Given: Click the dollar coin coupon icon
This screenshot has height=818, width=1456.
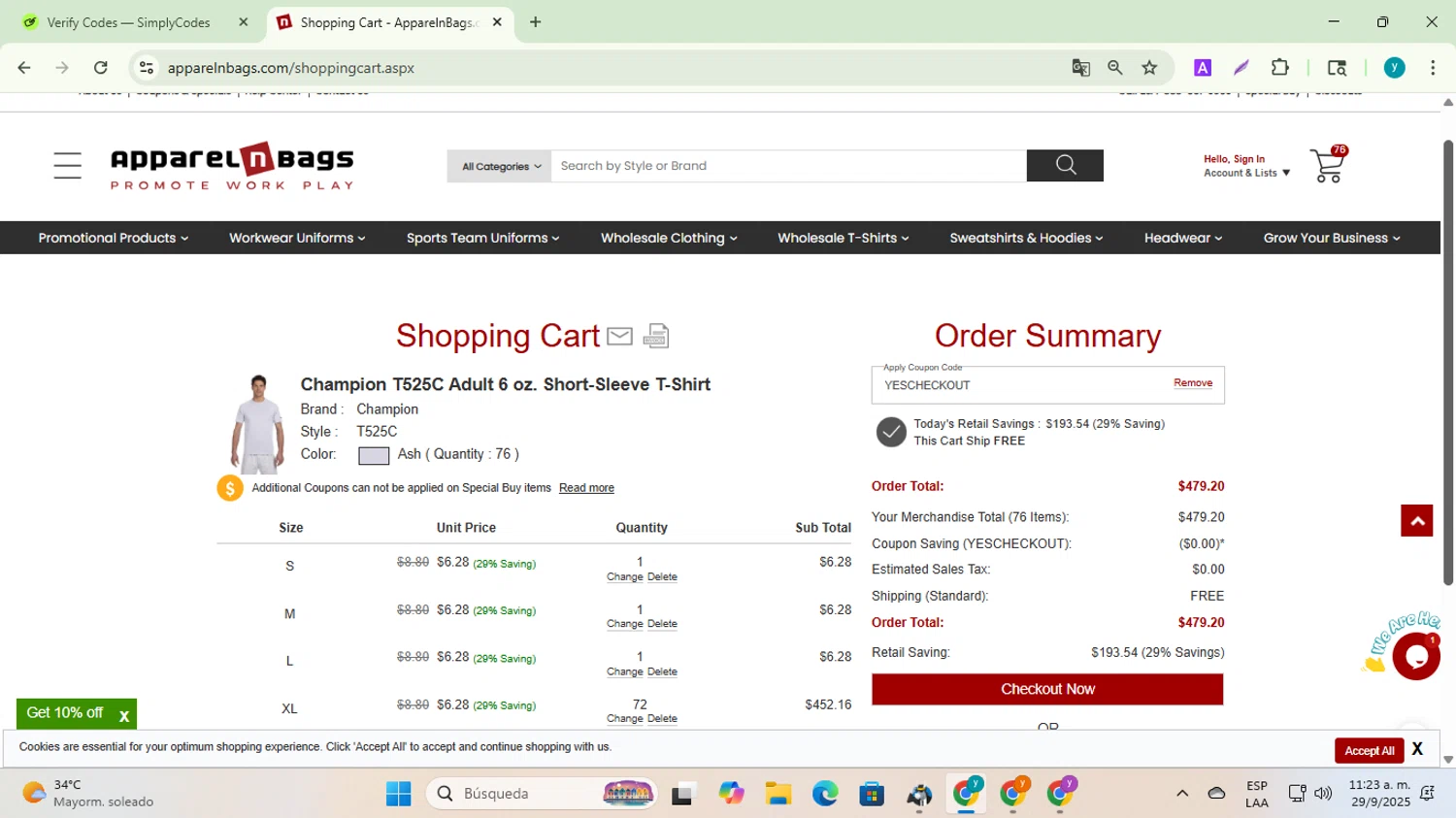Looking at the screenshot, I should tap(230, 488).
